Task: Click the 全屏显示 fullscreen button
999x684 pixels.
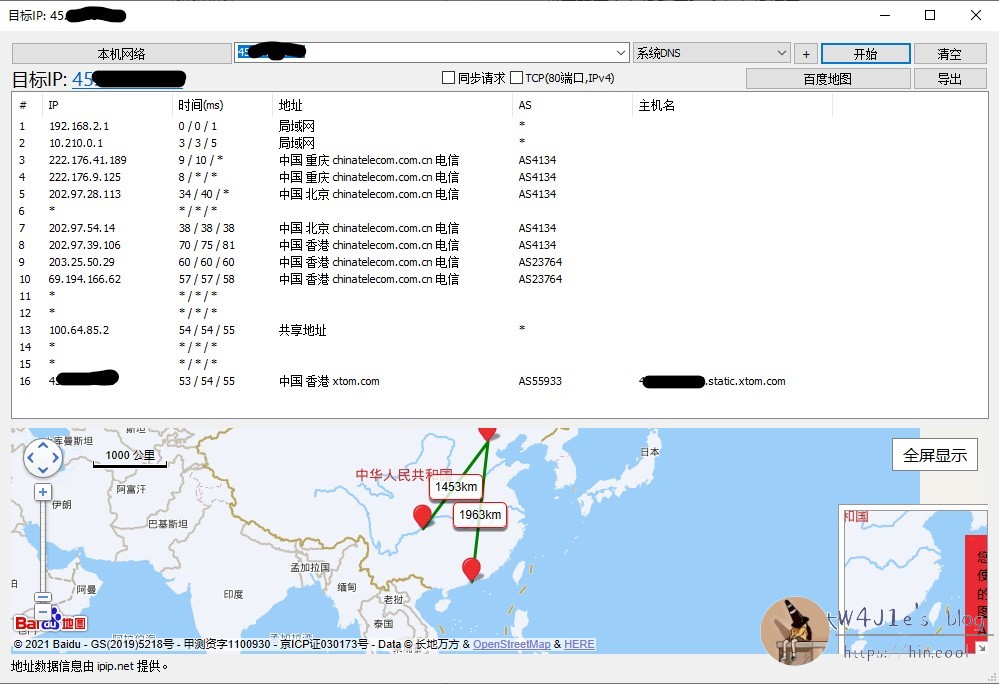Action: (x=935, y=455)
